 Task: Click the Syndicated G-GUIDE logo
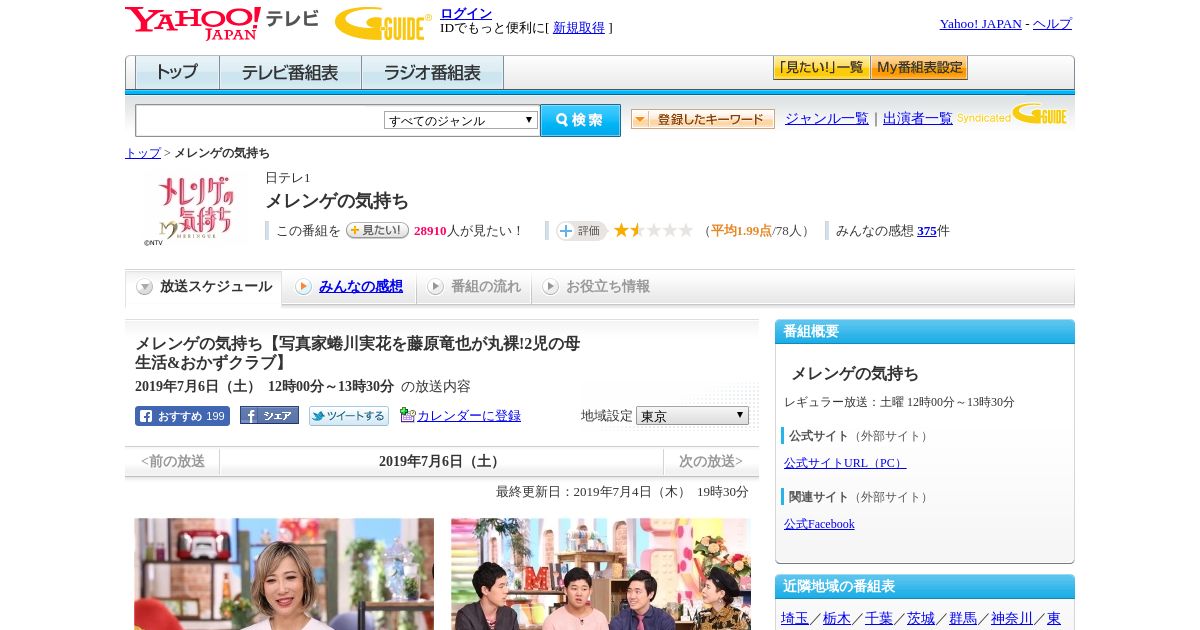coord(1012,115)
